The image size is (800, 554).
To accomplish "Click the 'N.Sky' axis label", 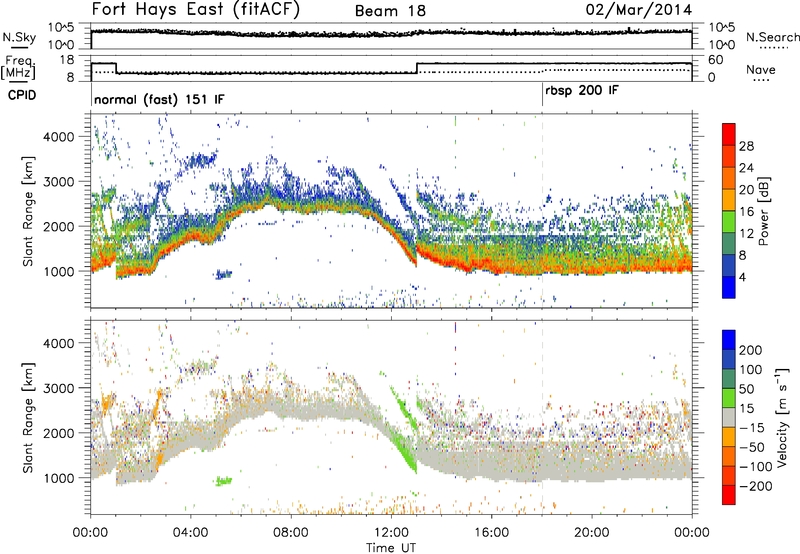I will 19,37.
